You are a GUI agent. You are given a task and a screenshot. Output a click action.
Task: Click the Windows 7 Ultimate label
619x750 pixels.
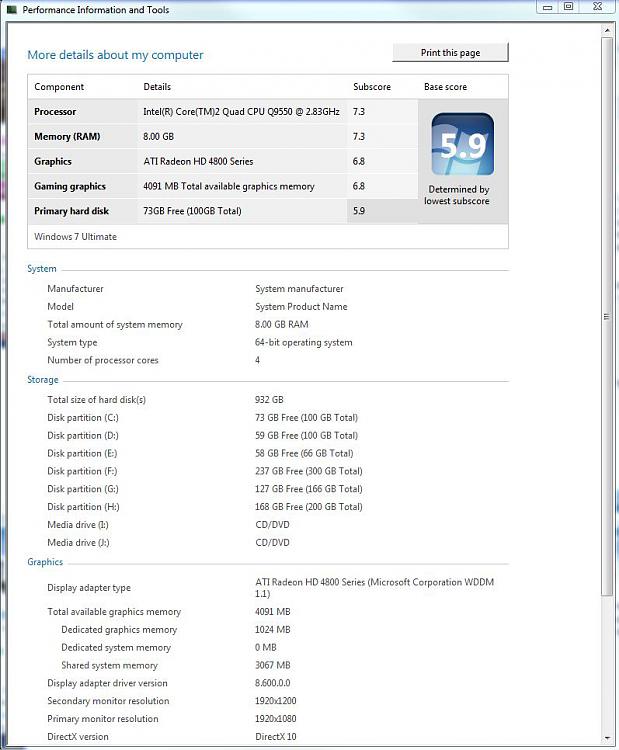pyautogui.click(x=75, y=237)
